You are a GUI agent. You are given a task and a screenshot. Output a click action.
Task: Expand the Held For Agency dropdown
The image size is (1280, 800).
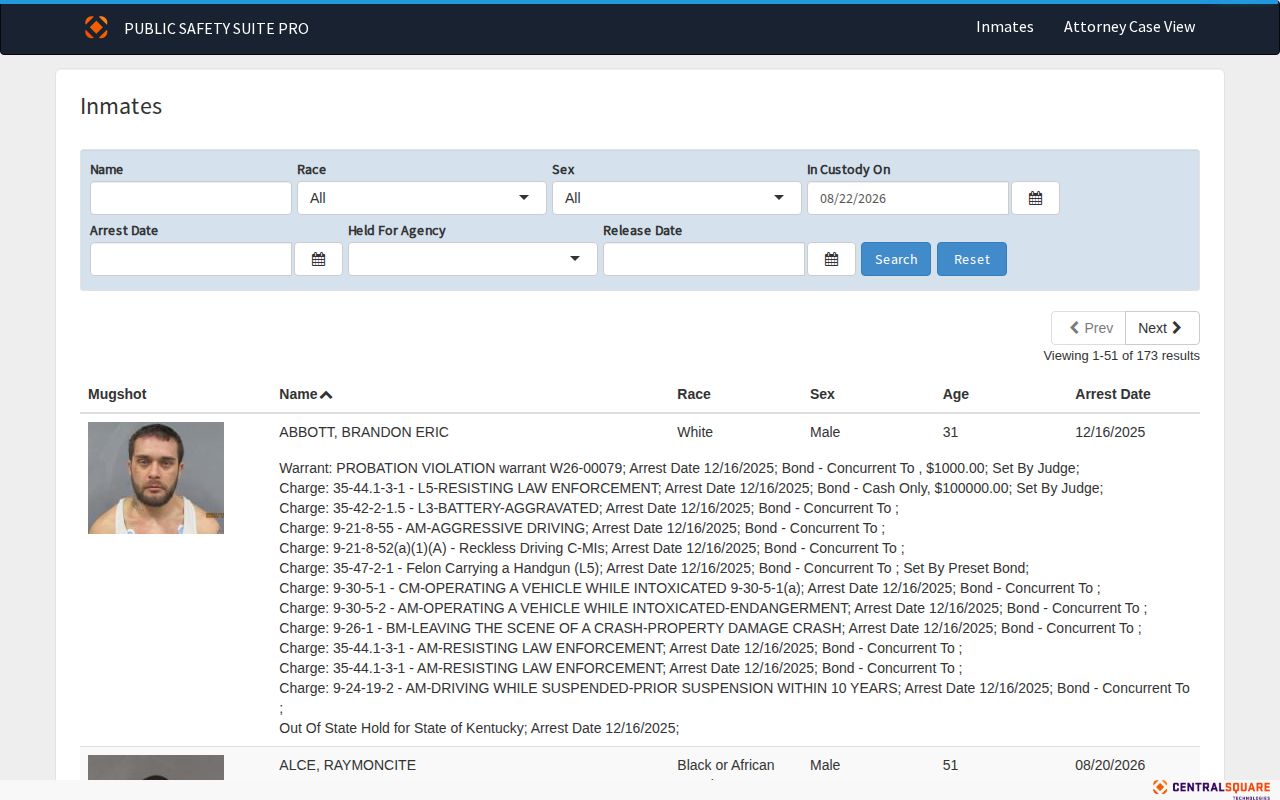472,259
